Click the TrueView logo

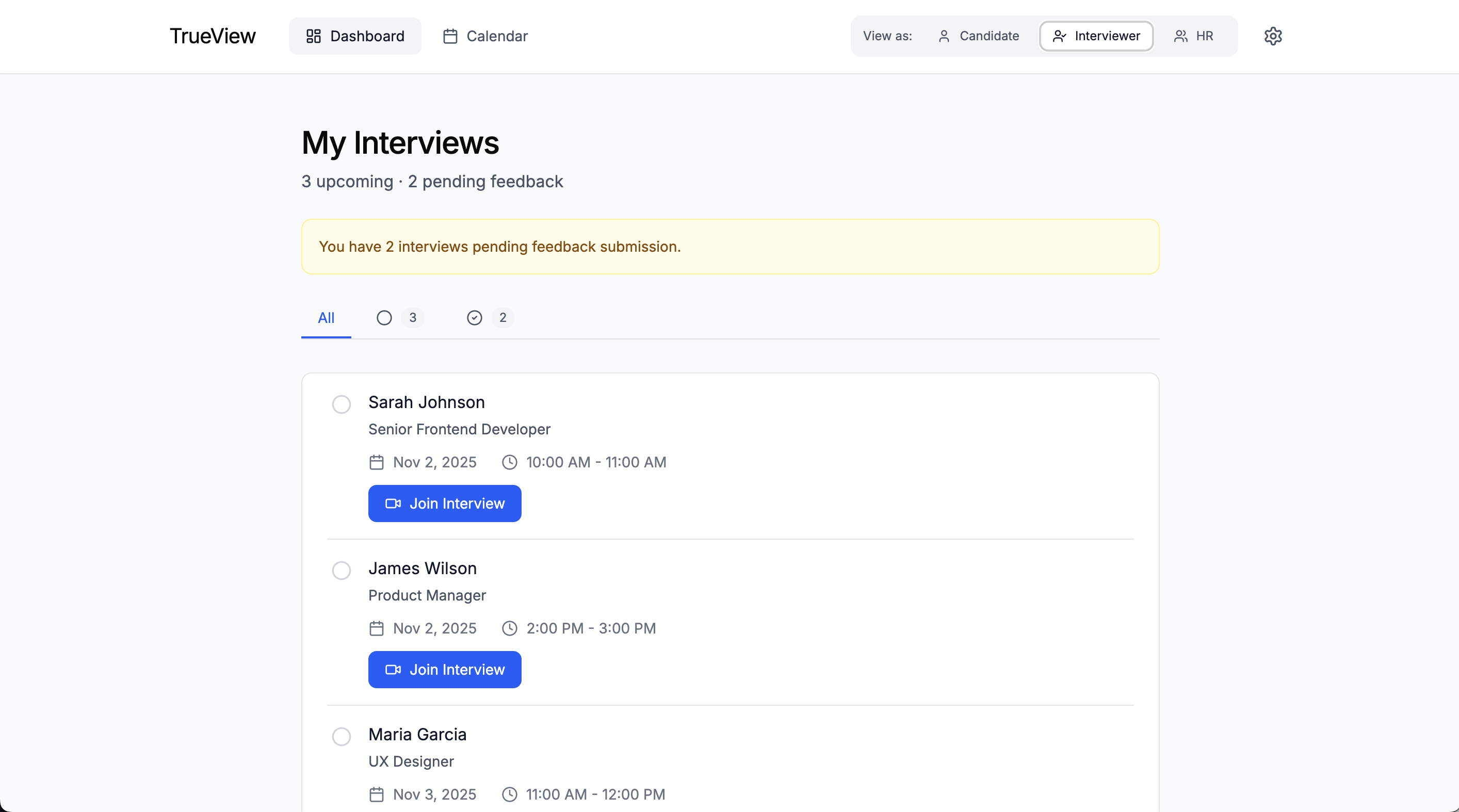(x=213, y=36)
